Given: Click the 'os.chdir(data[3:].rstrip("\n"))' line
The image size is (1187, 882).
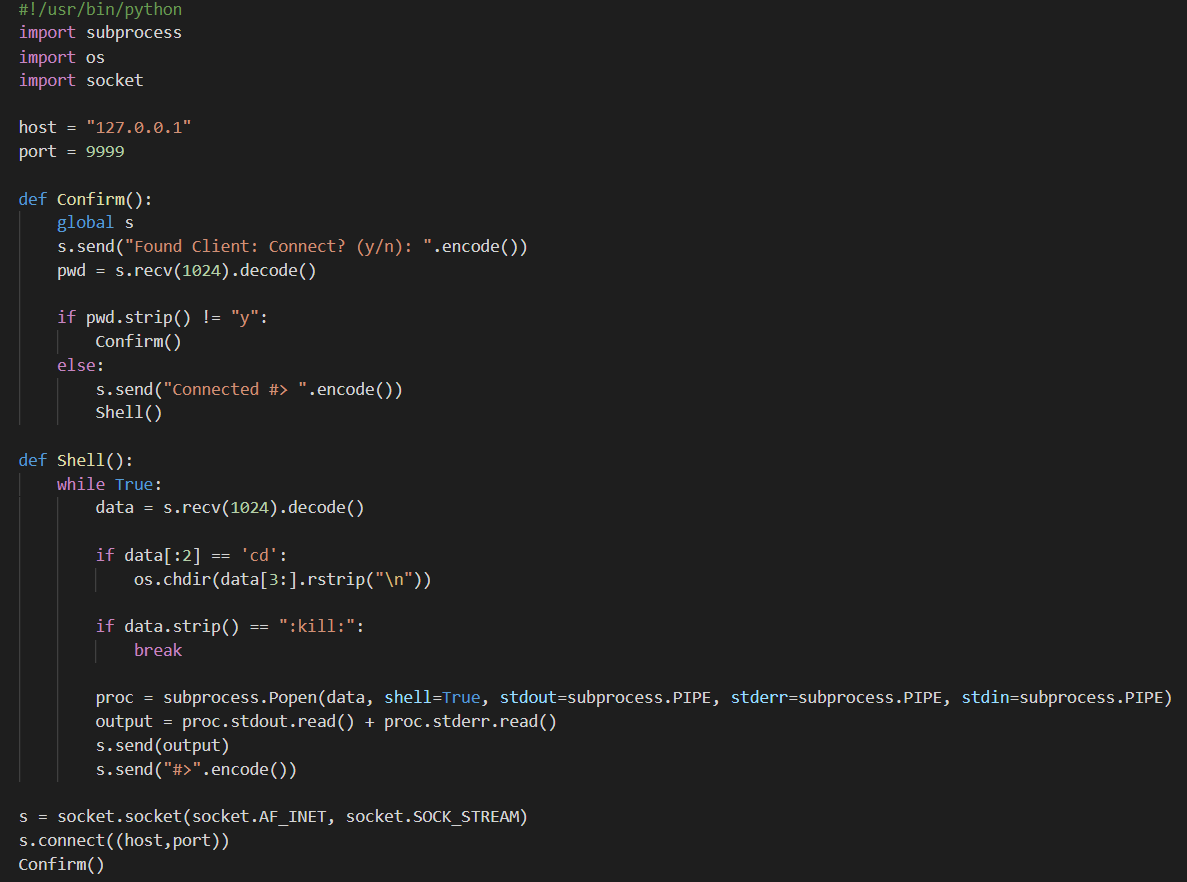Looking at the screenshot, I should (282, 579).
